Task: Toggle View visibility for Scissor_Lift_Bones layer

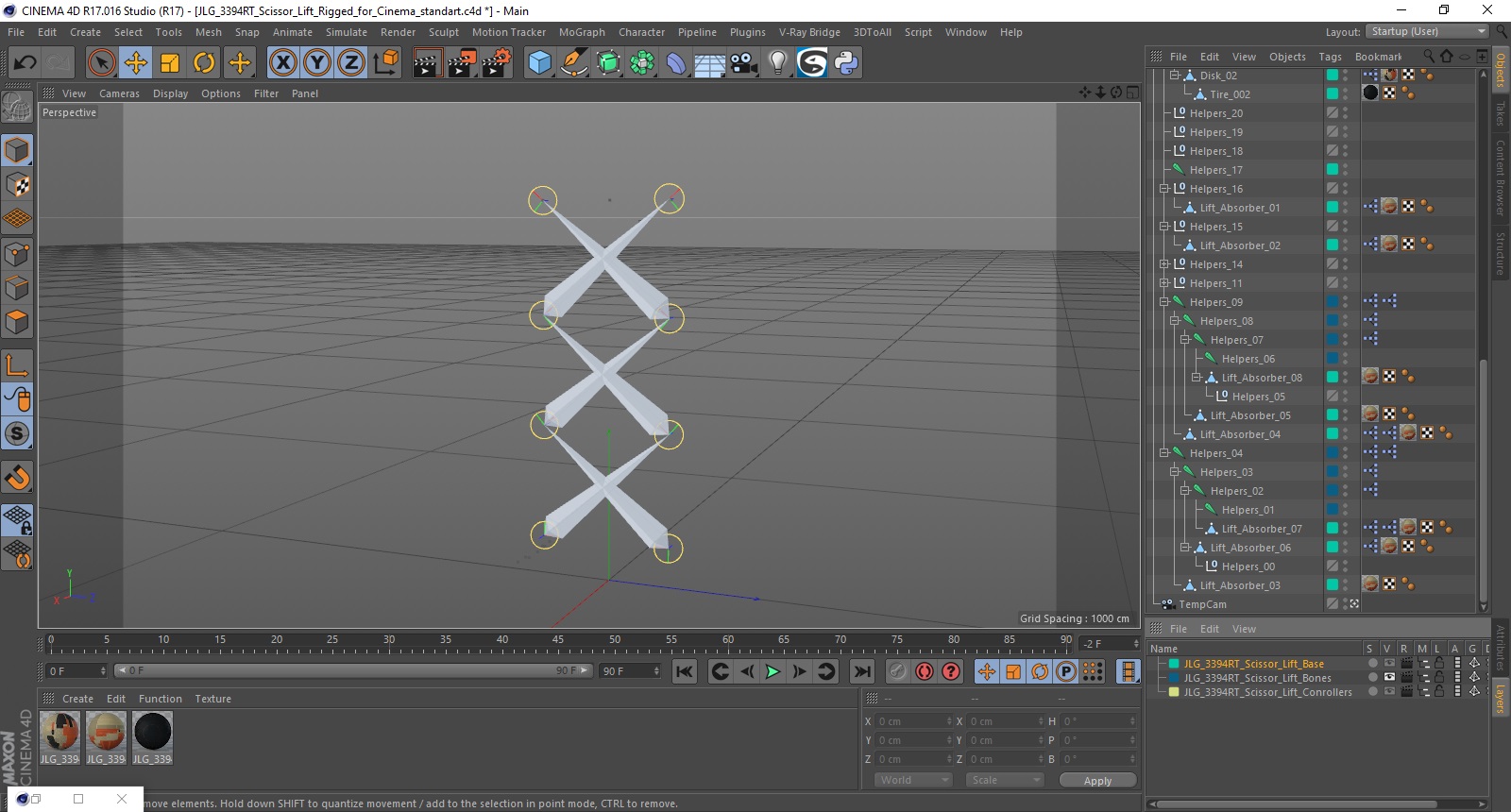Action: tap(1389, 678)
